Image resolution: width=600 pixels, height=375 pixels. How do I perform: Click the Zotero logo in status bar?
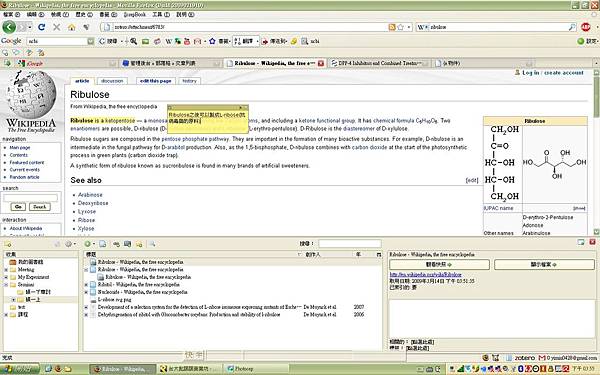click(525, 358)
